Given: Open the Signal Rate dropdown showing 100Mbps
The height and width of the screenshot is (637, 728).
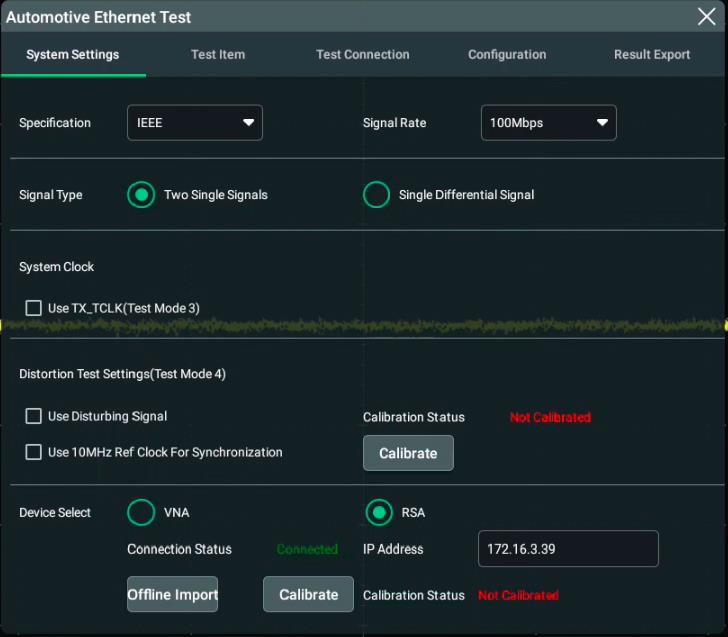Looking at the screenshot, I should [x=548, y=123].
